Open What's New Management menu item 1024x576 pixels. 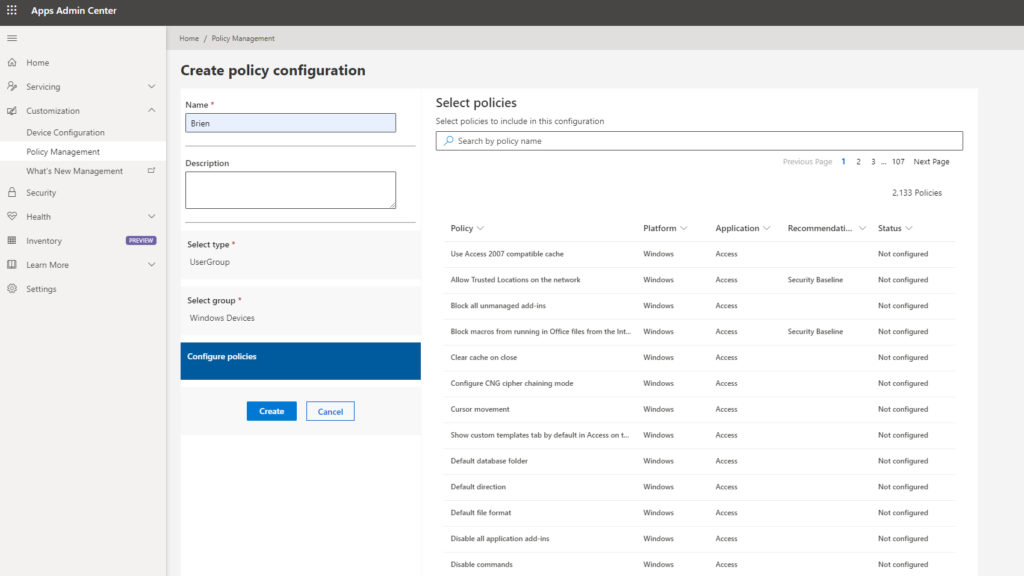(74, 170)
